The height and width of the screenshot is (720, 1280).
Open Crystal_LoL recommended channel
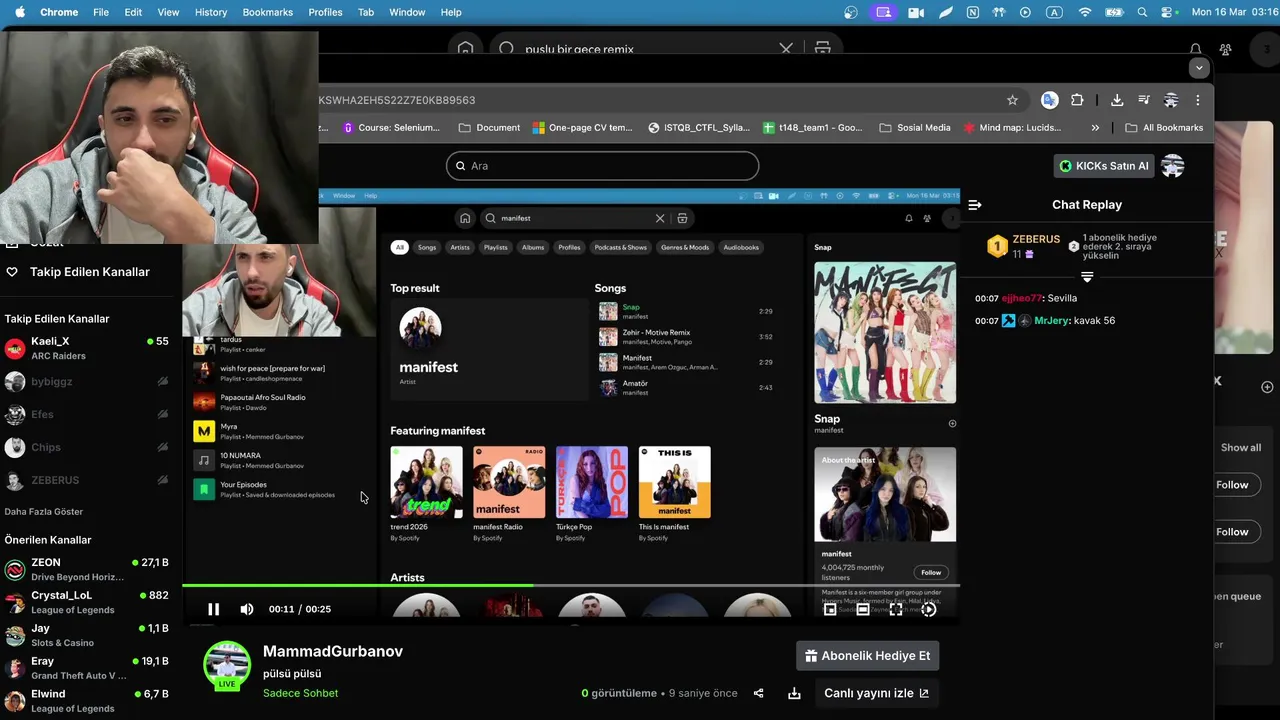pos(87,602)
